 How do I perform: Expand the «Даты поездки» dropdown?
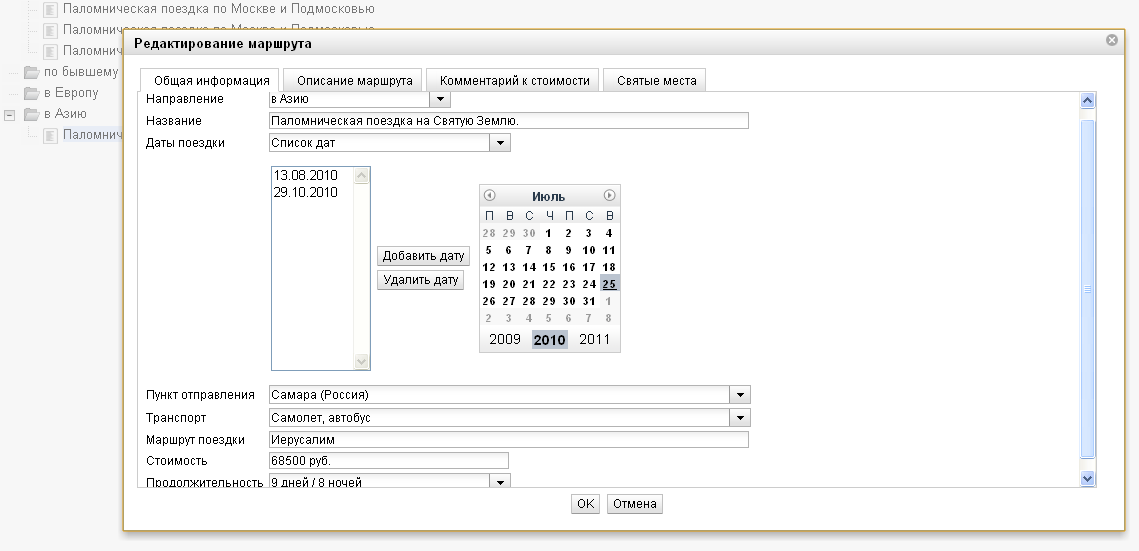500,143
